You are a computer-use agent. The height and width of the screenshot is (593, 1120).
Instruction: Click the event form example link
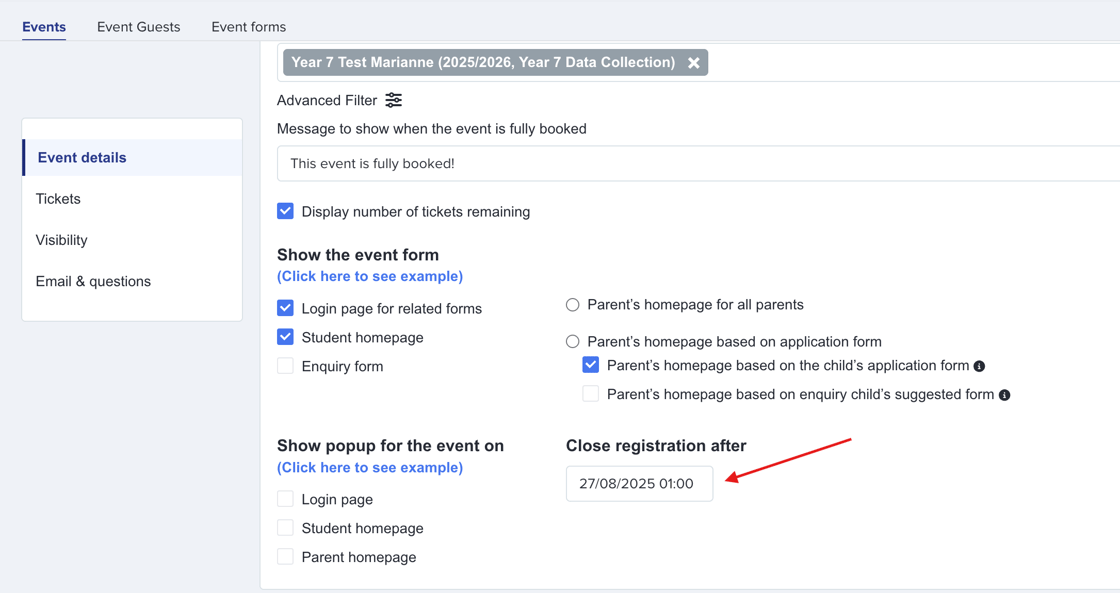(x=369, y=276)
